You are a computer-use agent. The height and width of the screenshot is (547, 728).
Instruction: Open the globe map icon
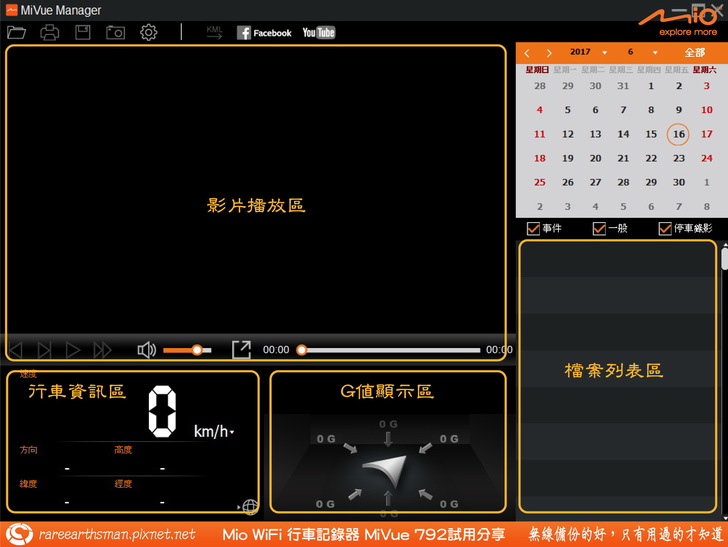pyautogui.click(x=249, y=507)
